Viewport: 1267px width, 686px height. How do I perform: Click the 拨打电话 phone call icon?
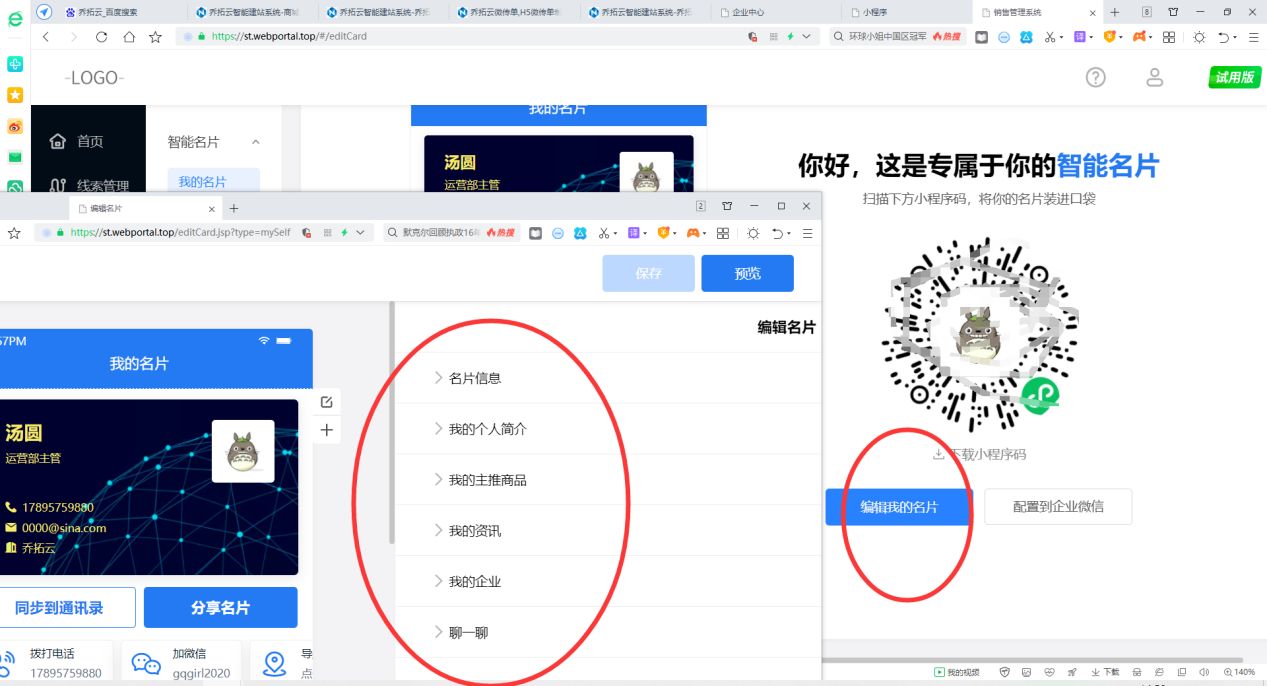coord(7,664)
